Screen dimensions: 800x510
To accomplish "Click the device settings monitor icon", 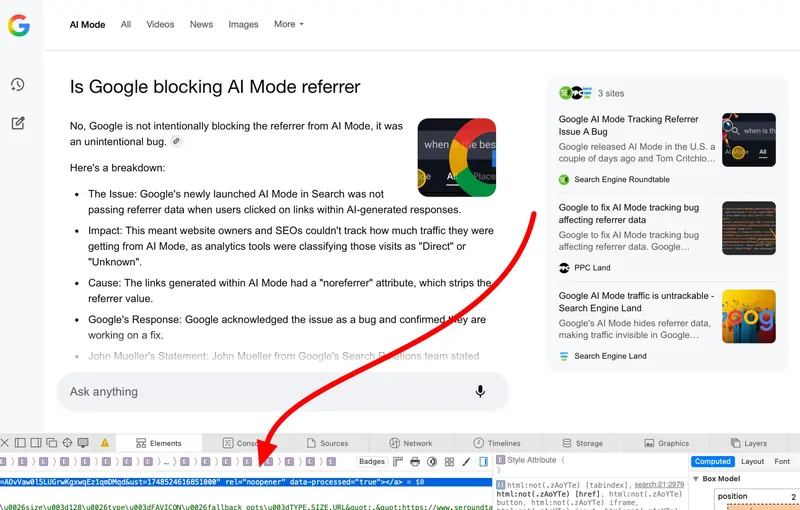I will coord(83,443).
